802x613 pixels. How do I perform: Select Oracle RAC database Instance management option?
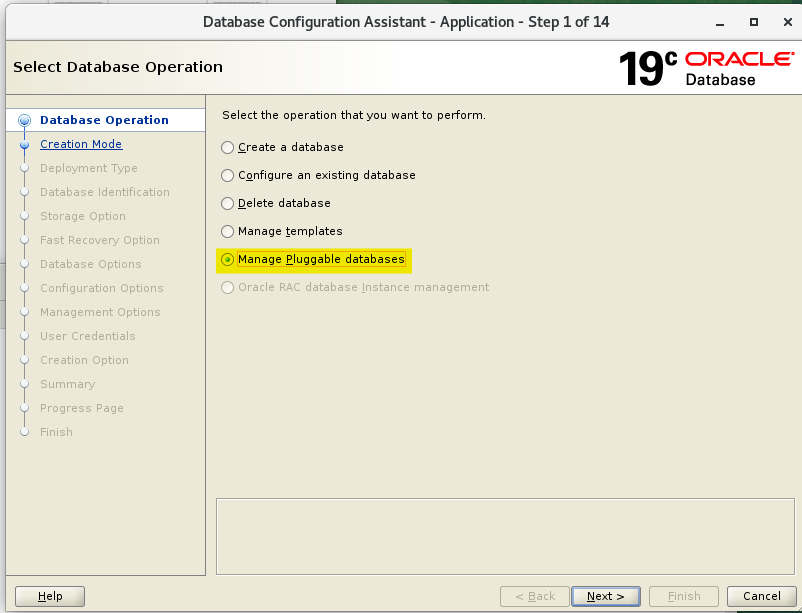[x=355, y=288]
